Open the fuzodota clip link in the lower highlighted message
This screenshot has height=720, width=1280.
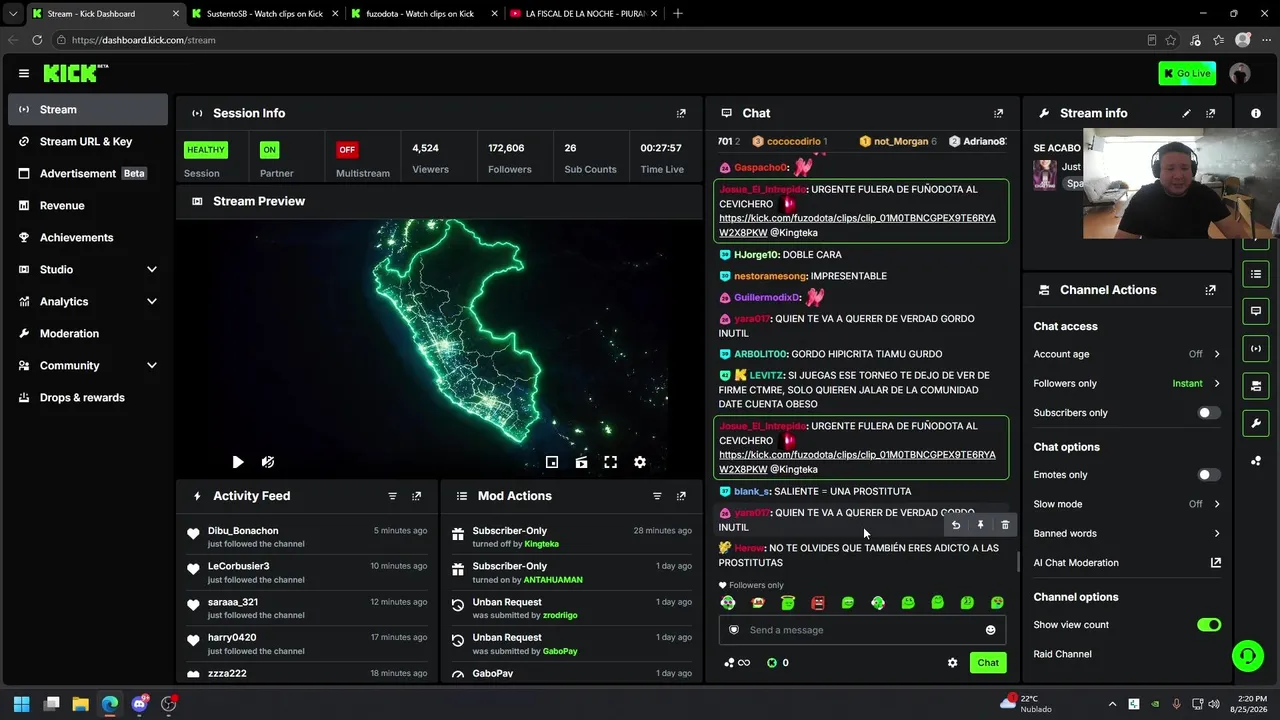(x=857, y=462)
